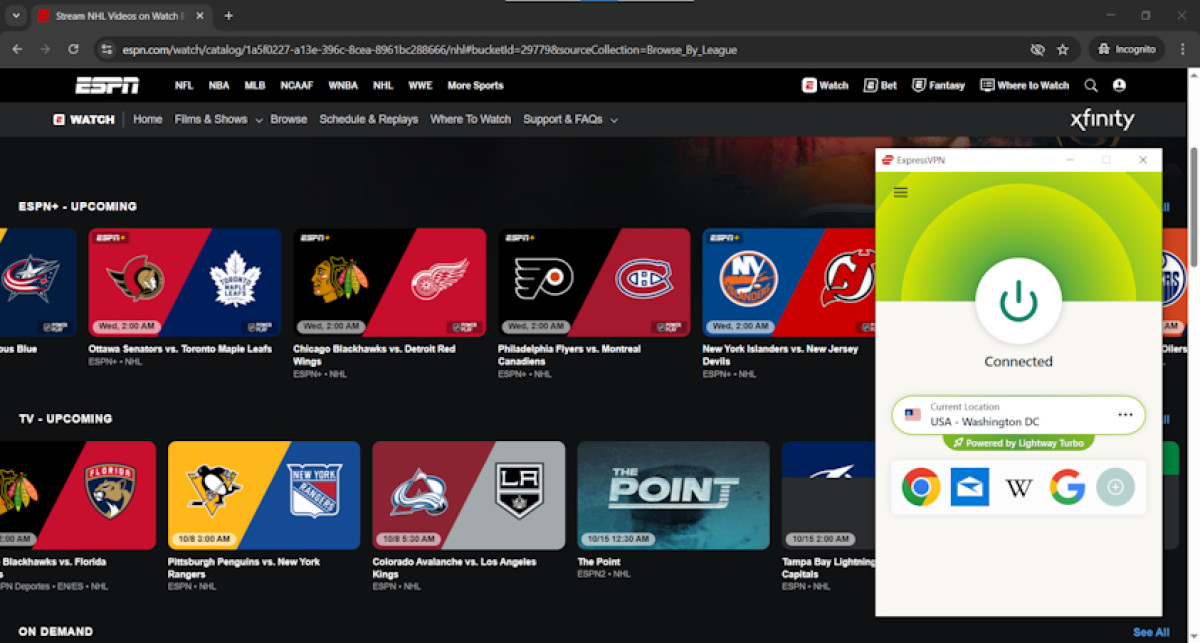Open Flyers vs. Canadiens game card
1200x643 pixels.
pyautogui.click(x=594, y=282)
